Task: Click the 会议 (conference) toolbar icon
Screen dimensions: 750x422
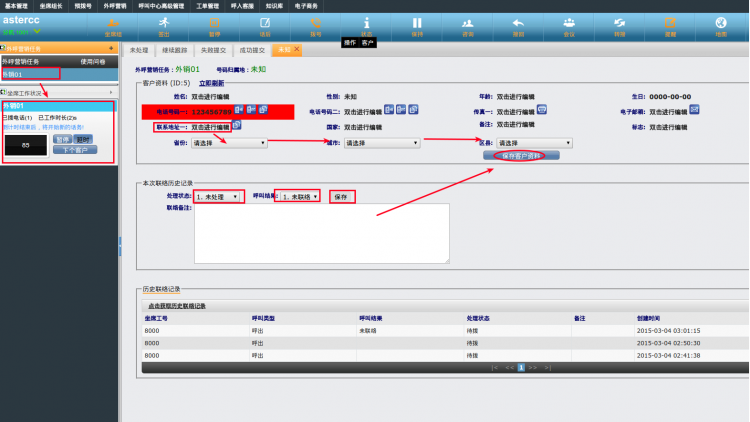Action: [569, 24]
